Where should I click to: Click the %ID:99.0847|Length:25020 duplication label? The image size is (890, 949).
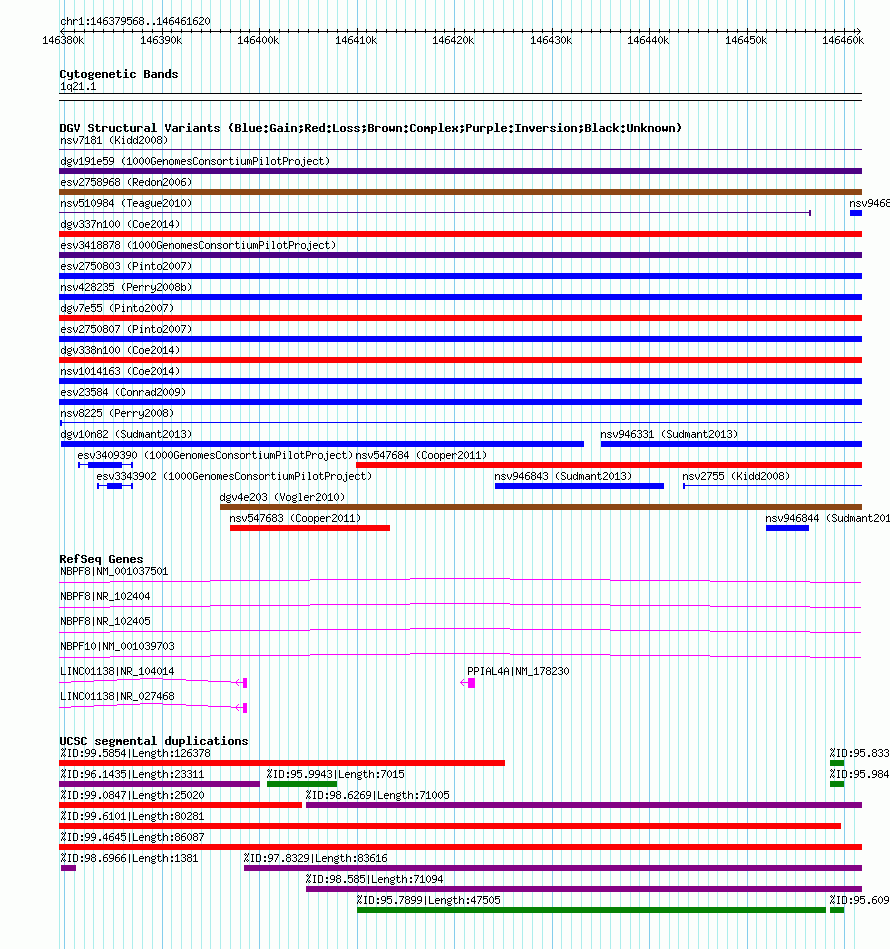(x=132, y=795)
